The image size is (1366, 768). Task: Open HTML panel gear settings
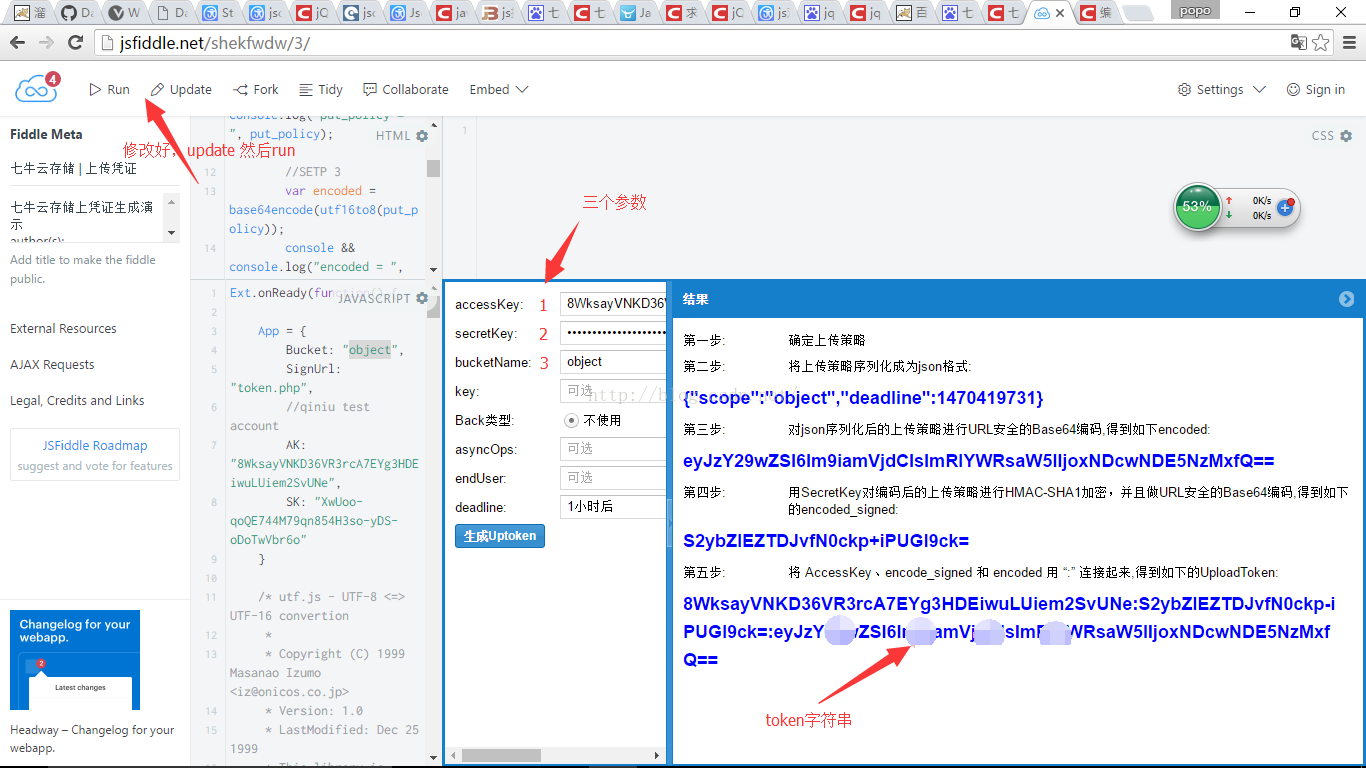point(422,136)
